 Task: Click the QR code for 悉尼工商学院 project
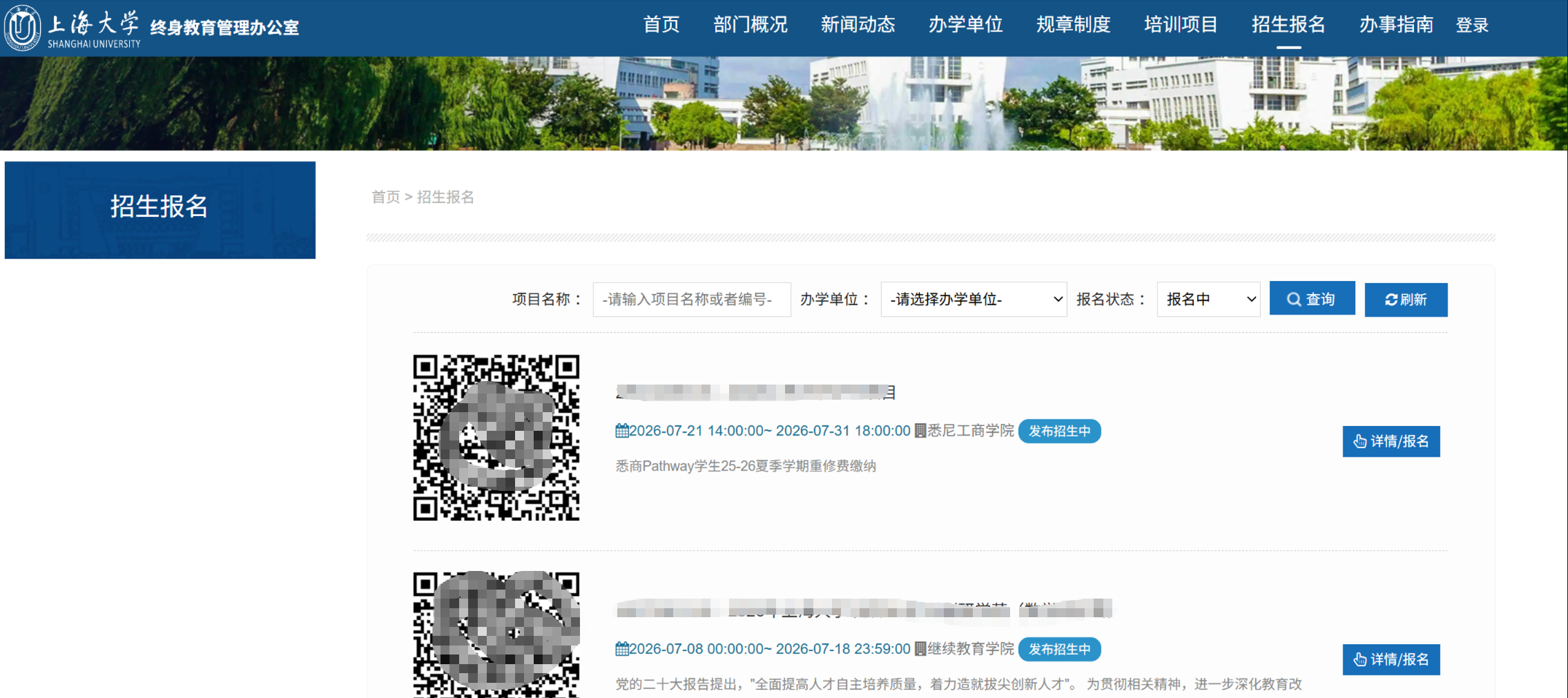click(496, 438)
